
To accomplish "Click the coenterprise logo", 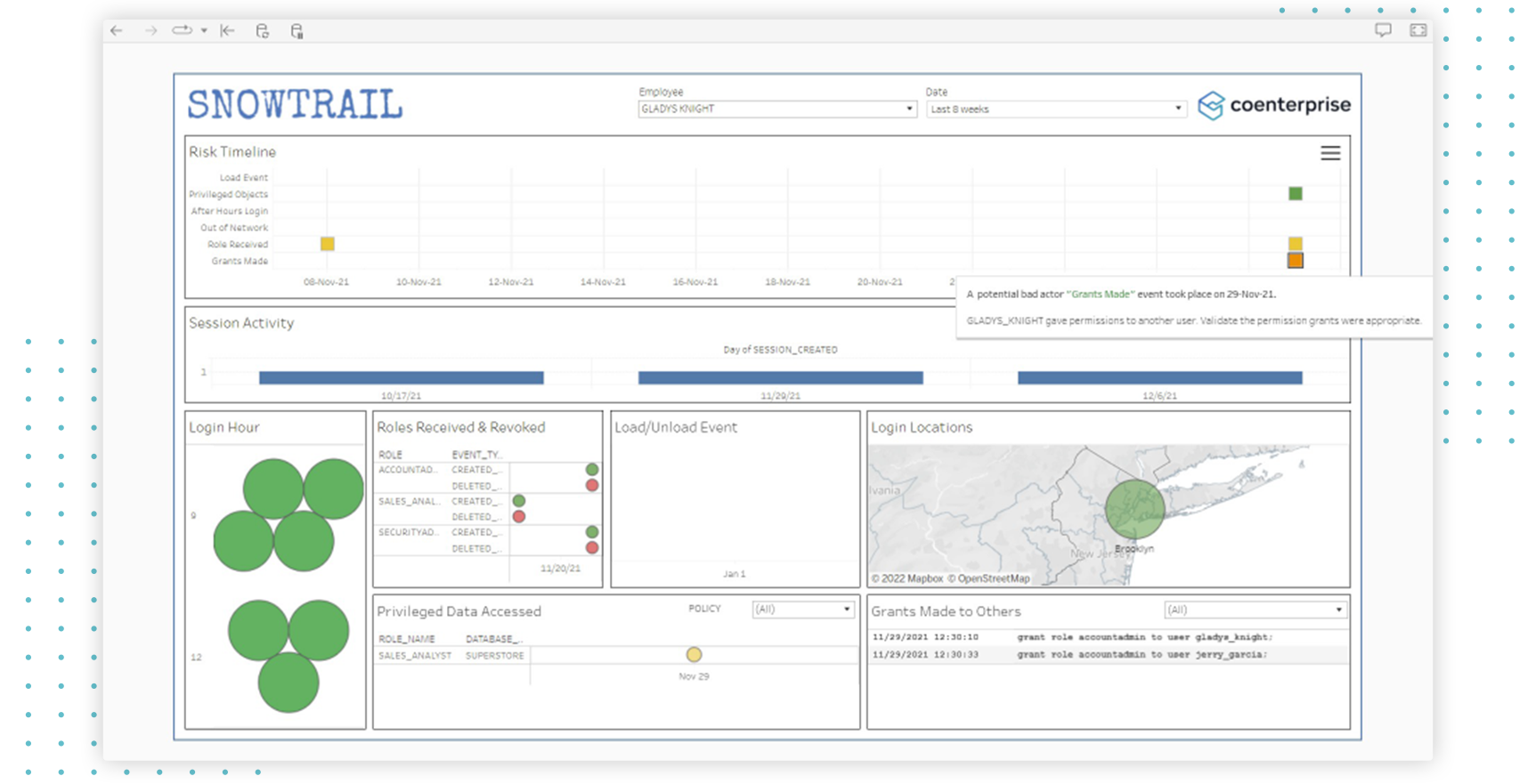I will tap(1274, 105).
